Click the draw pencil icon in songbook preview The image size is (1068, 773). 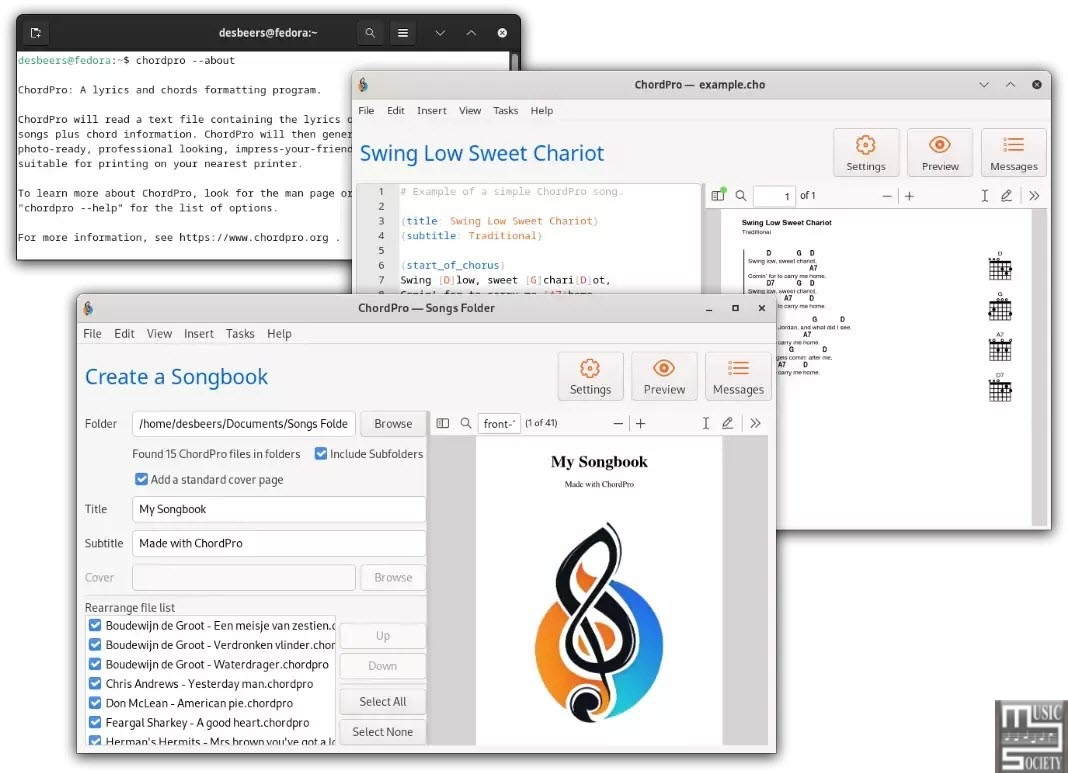pos(727,423)
